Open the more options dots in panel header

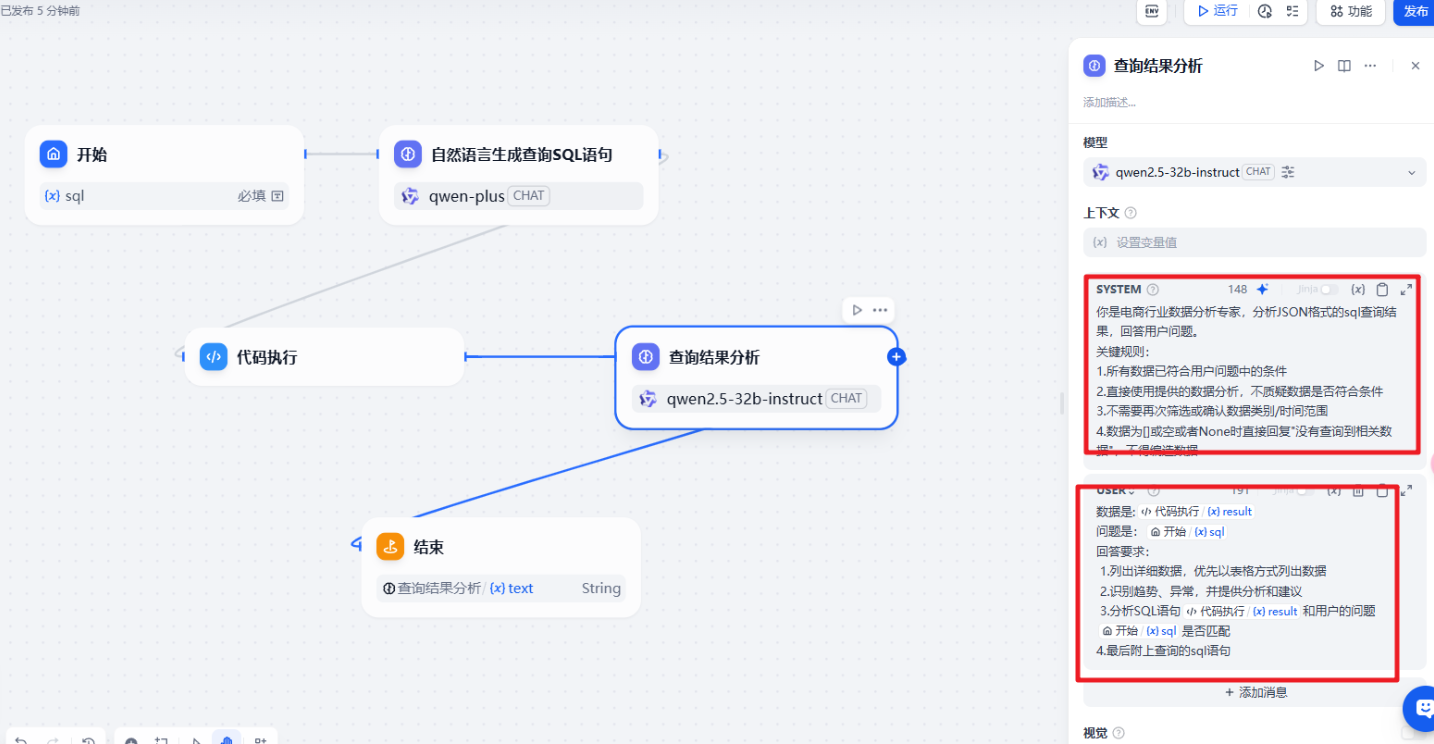coord(1371,66)
